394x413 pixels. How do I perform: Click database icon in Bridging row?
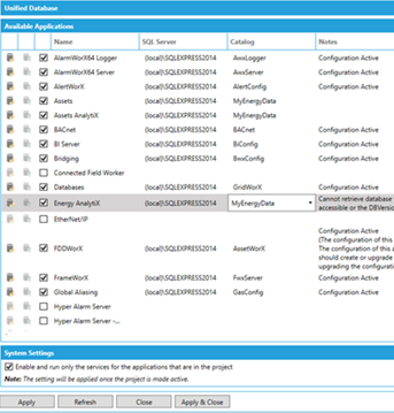(10, 158)
